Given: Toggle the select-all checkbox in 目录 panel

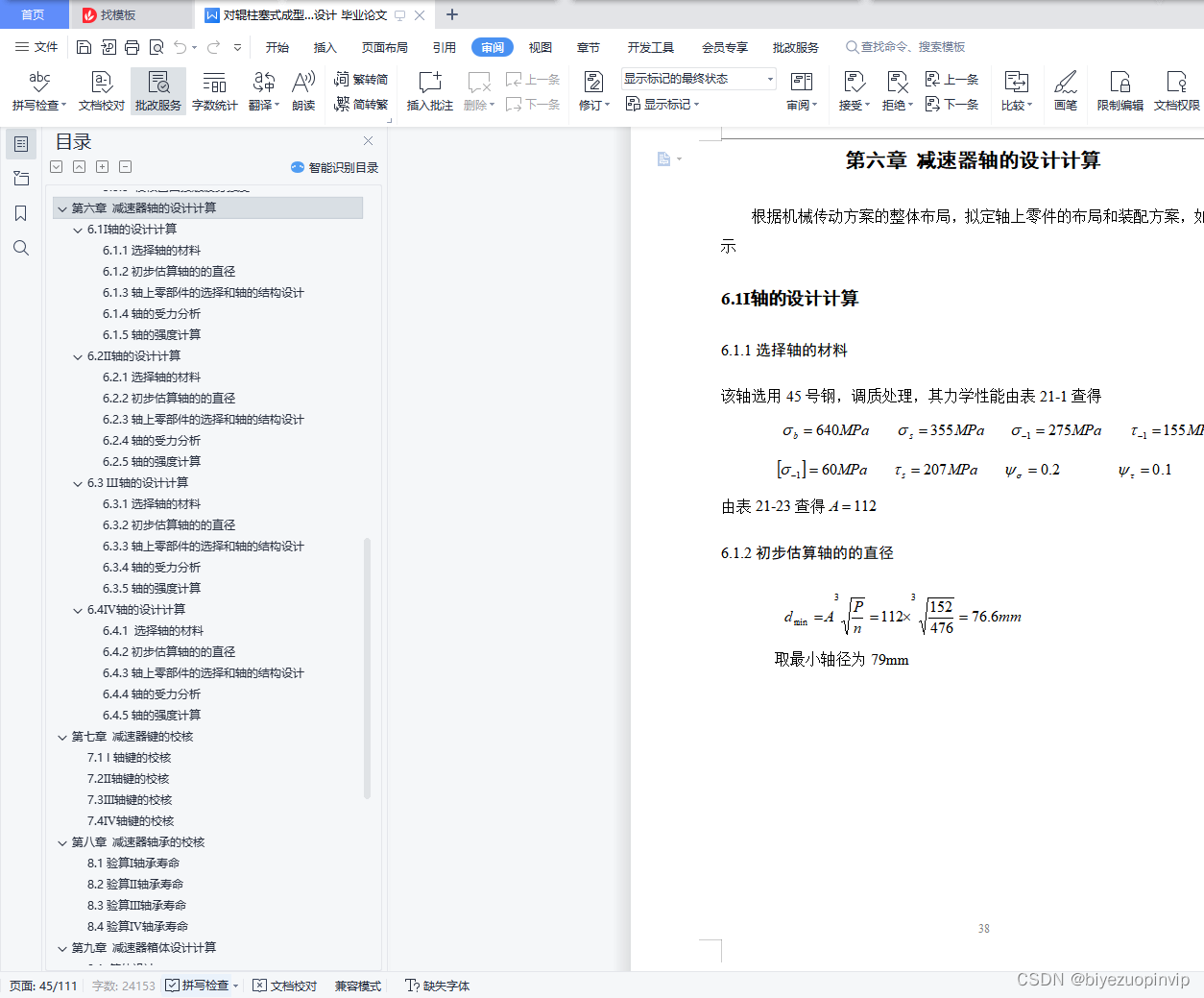Looking at the screenshot, I should click(56, 166).
